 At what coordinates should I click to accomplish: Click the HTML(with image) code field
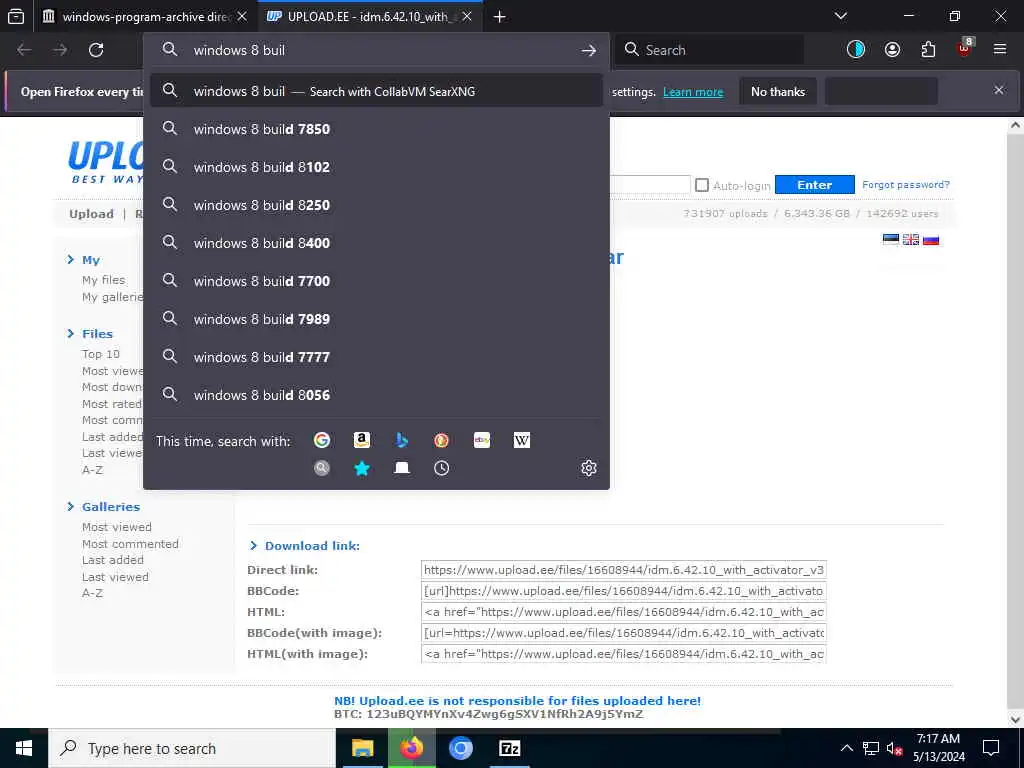(x=624, y=654)
